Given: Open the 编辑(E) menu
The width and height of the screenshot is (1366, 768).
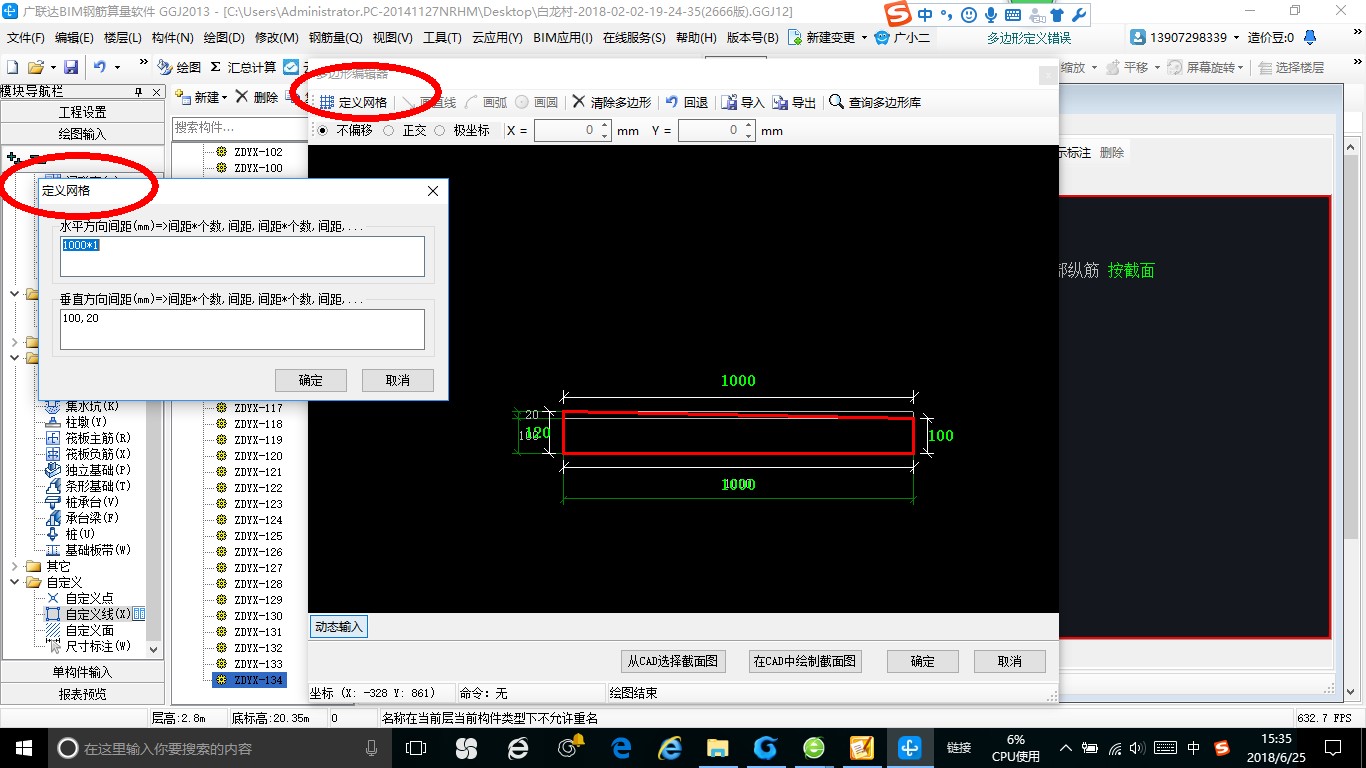Looking at the screenshot, I should click(x=74, y=37).
